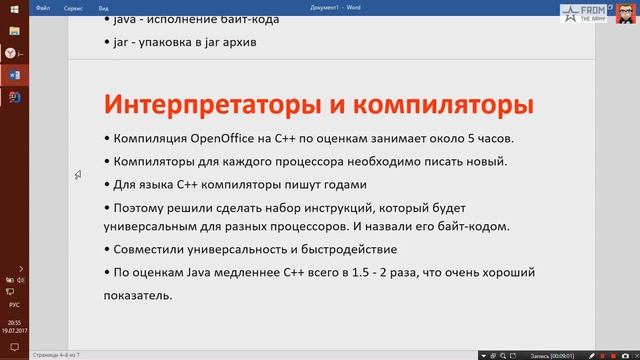This screenshot has width=640, height=360.
Task: Switch to Word in the taskbar
Action: [15, 75]
